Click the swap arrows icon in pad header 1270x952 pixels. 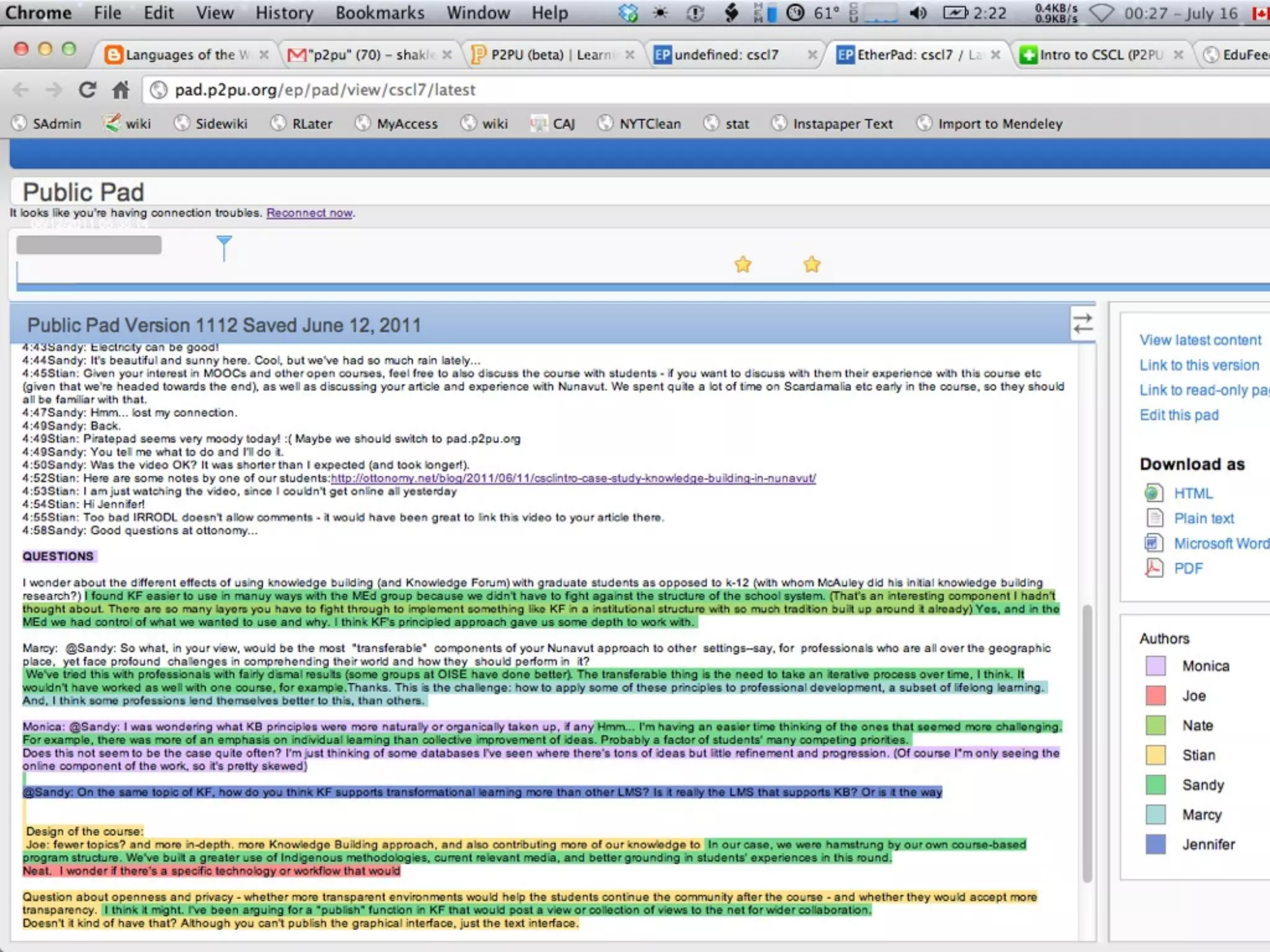click(1083, 324)
